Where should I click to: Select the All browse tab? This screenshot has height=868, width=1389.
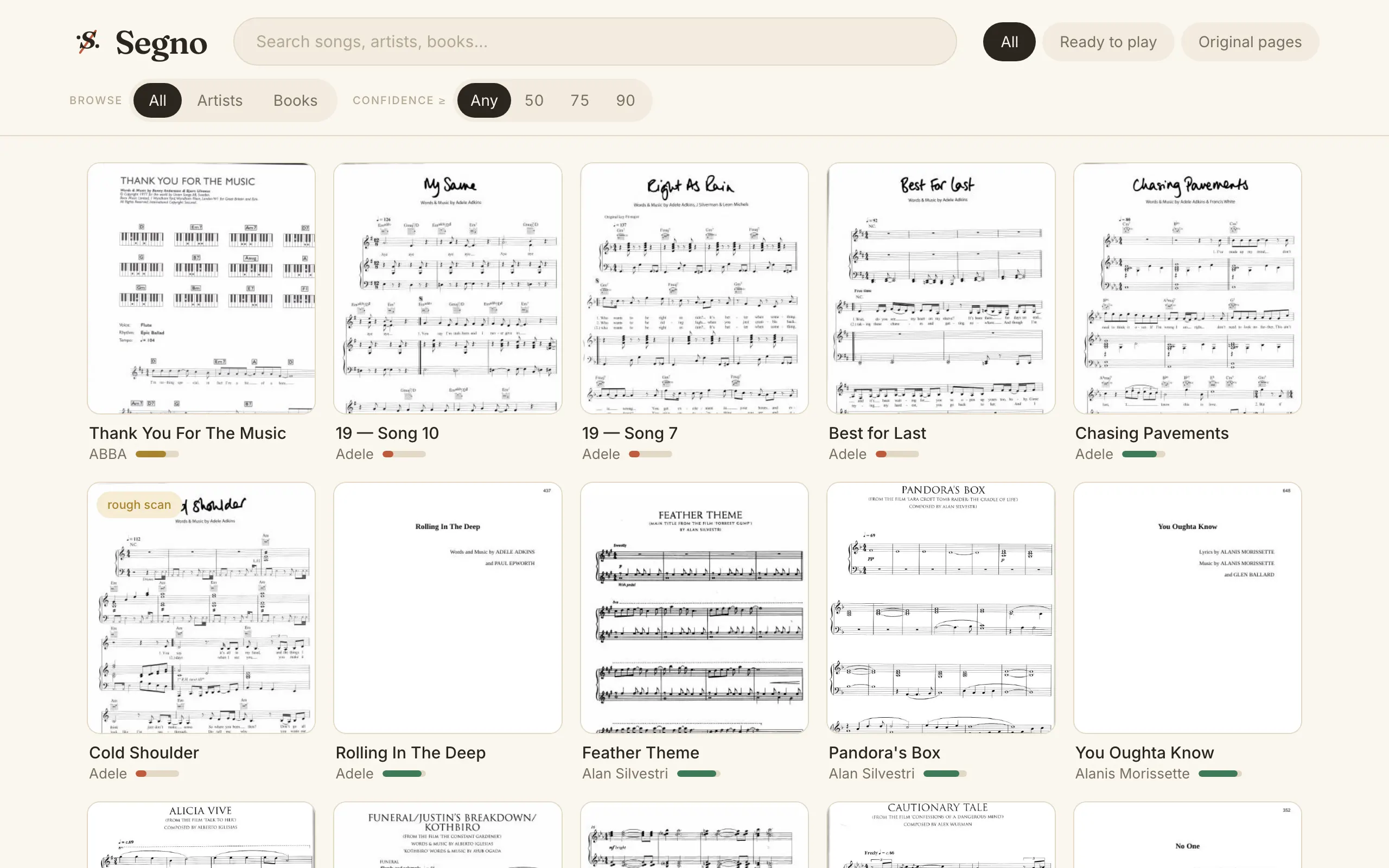(x=157, y=100)
